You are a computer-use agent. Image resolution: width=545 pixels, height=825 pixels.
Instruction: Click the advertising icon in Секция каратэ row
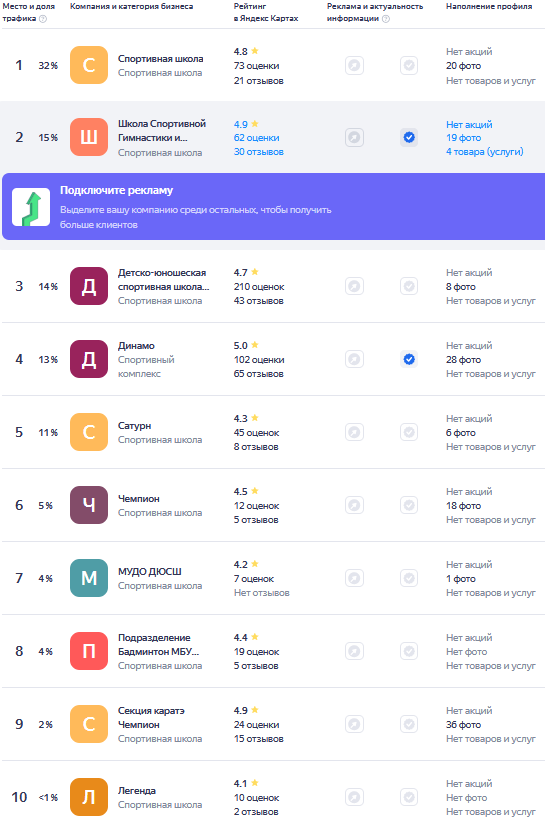point(355,724)
